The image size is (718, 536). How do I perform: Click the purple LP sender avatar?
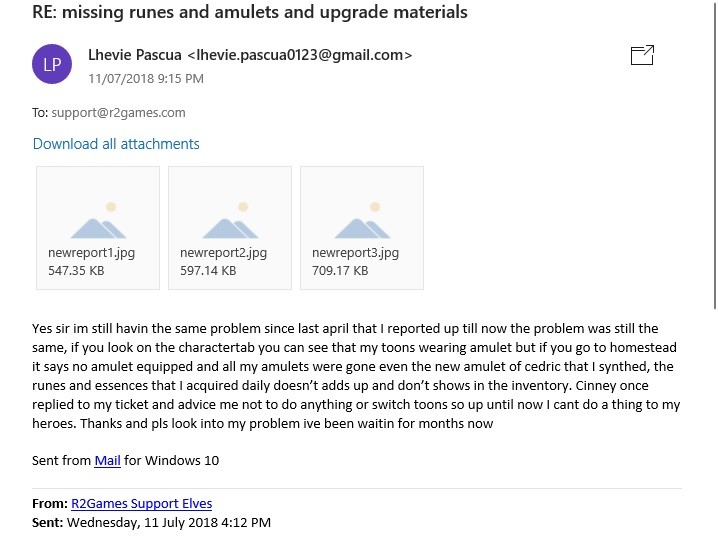click(x=52, y=65)
